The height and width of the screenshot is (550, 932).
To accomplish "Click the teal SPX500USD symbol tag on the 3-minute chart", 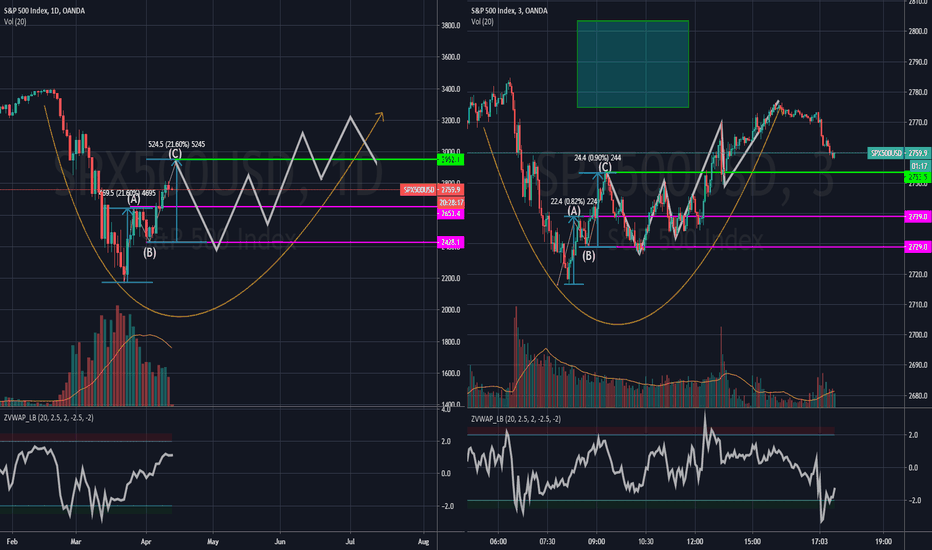I will coord(886,153).
